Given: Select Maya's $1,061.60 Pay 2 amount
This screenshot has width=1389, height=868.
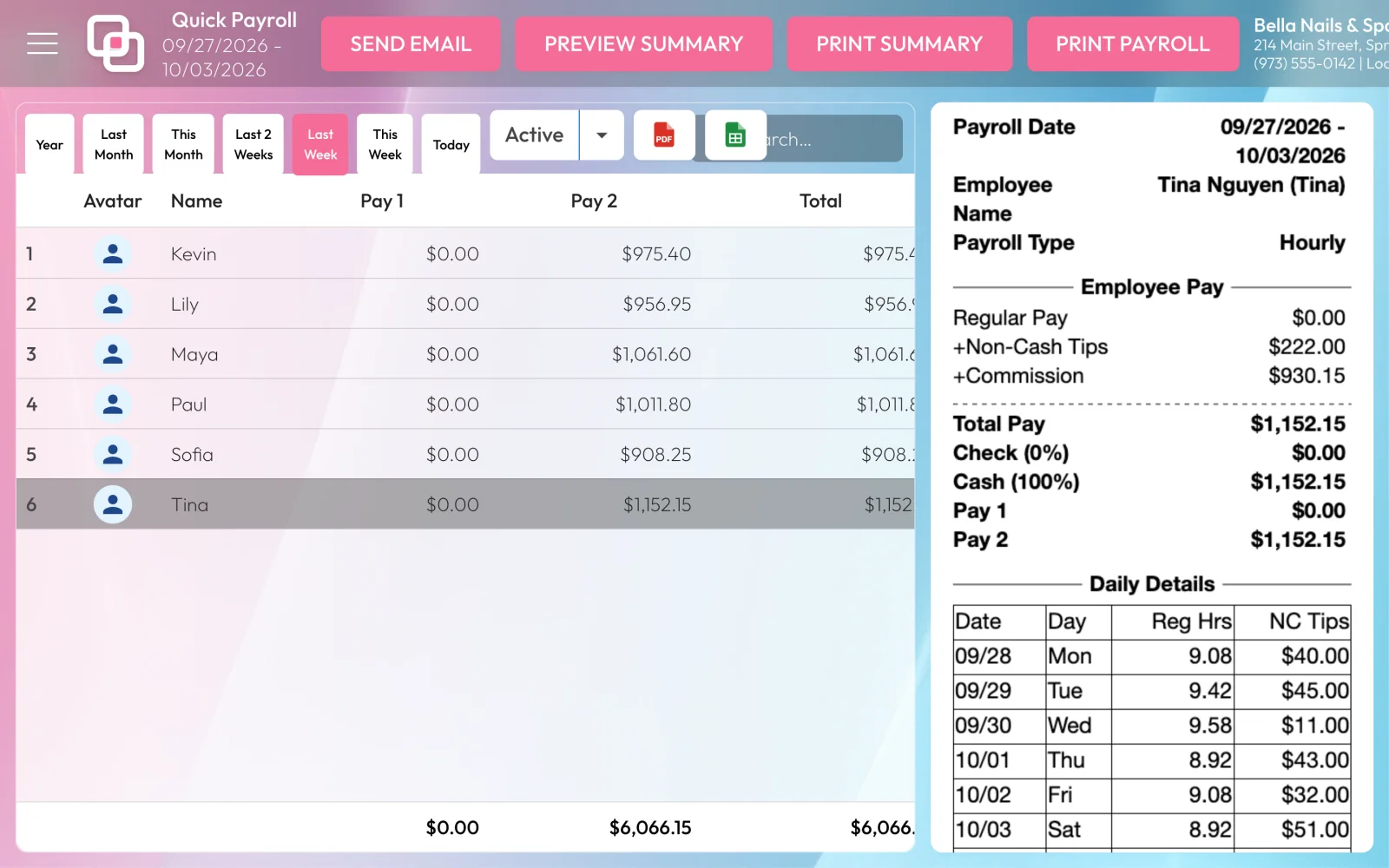Looking at the screenshot, I should coord(652,354).
